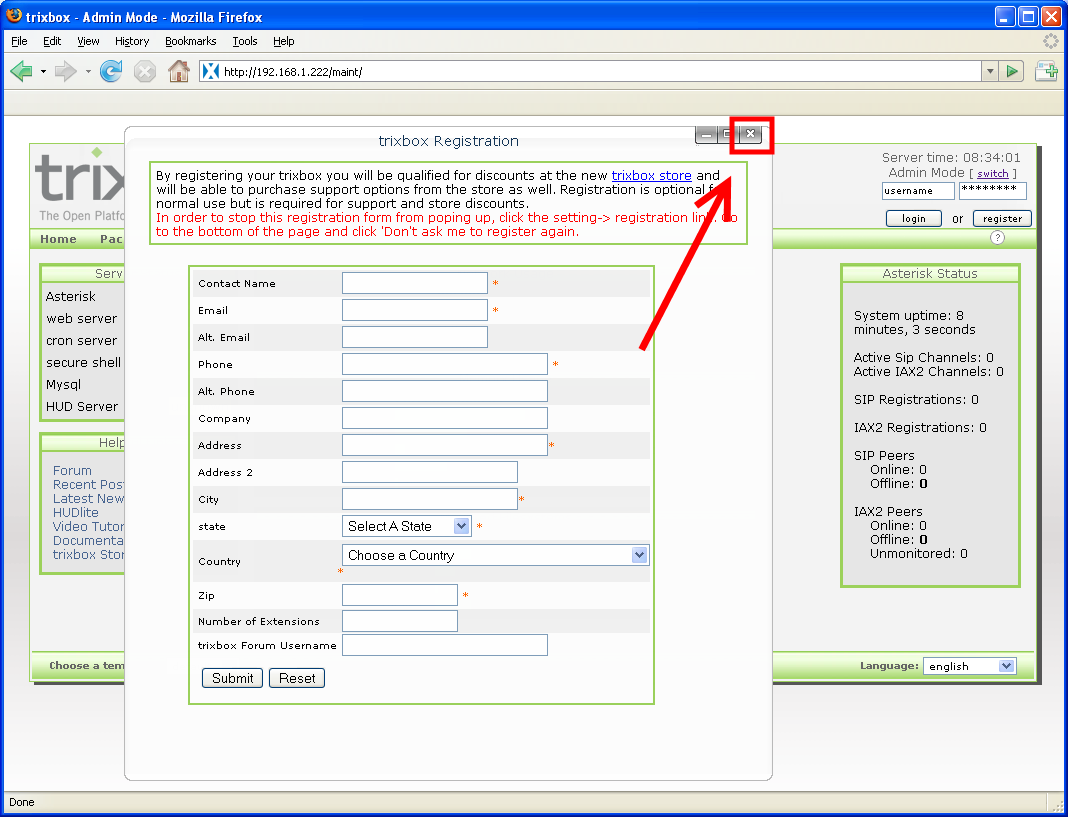Image resolution: width=1068 pixels, height=817 pixels.
Task: Open the Home page icon
Action: 178,71
